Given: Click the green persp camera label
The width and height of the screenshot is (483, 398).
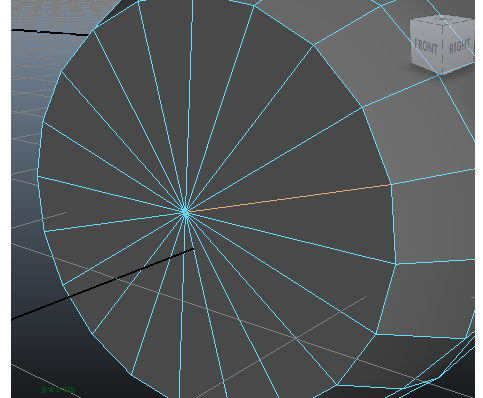Looking at the screenshot, I should click(58, 389).
